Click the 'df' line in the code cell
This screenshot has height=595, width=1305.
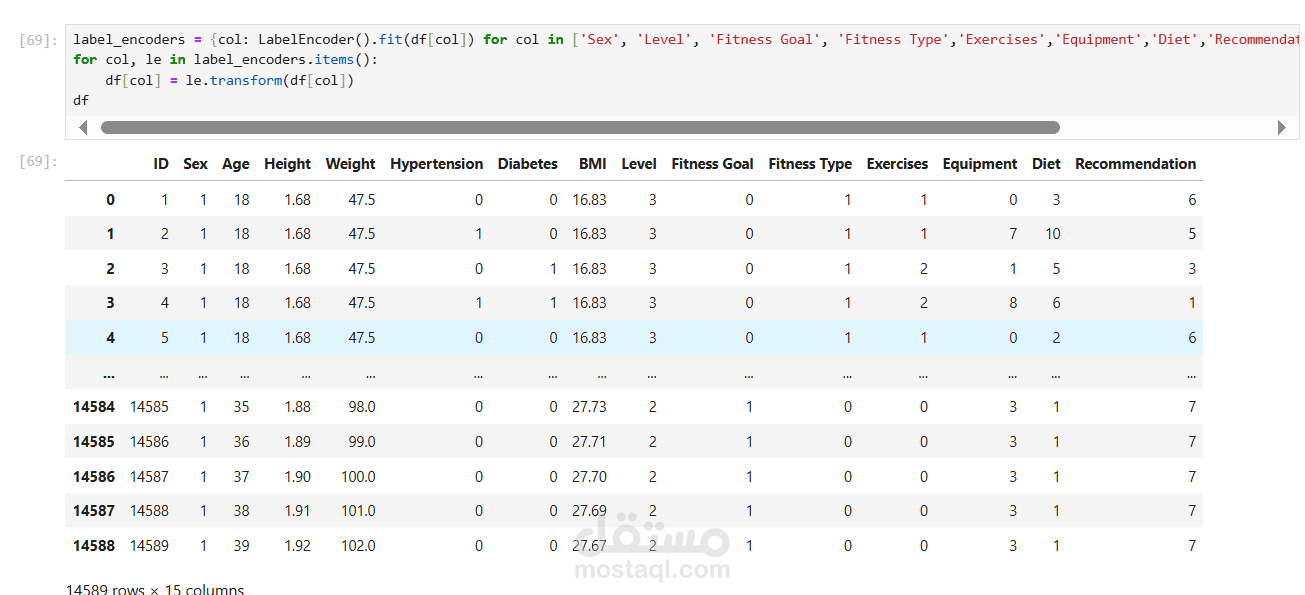(81, 101)
